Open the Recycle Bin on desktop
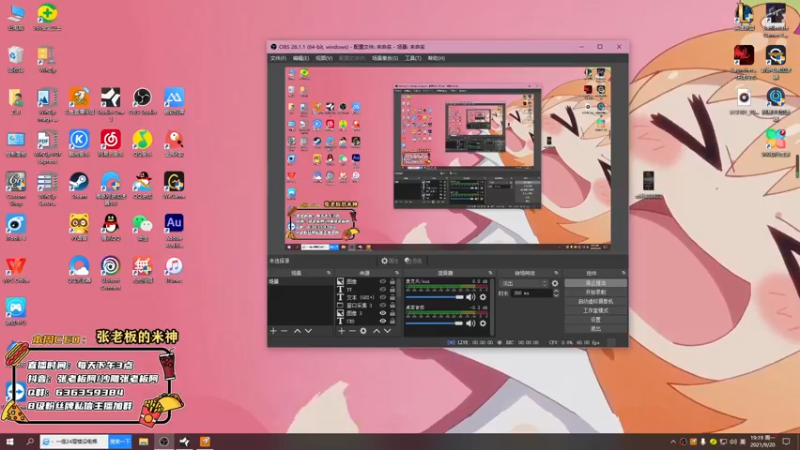Image resolution: width=800 pixels, height=450 pixels. tap(16, 59)
